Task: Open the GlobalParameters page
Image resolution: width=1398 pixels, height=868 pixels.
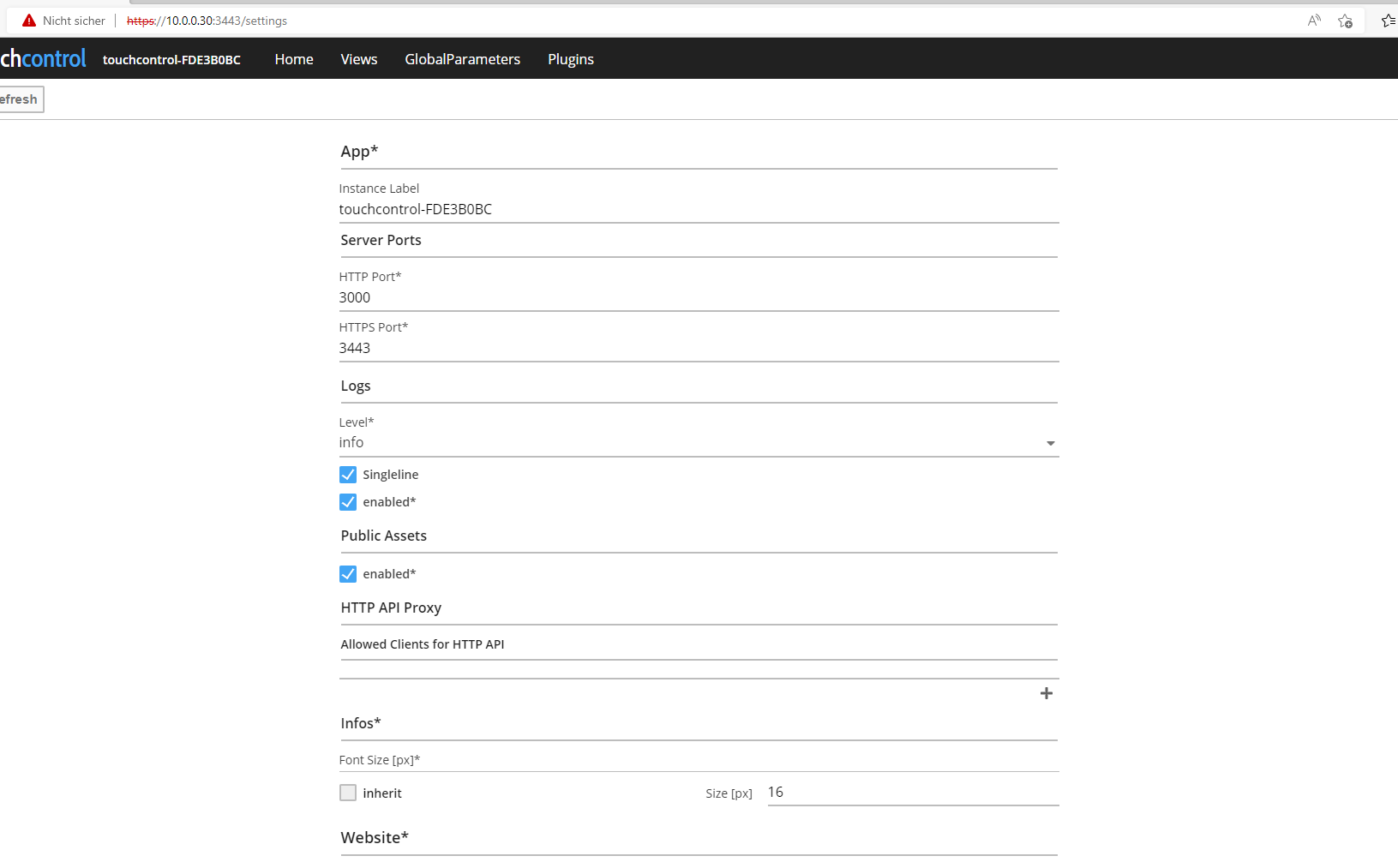Action: point(462,59)
